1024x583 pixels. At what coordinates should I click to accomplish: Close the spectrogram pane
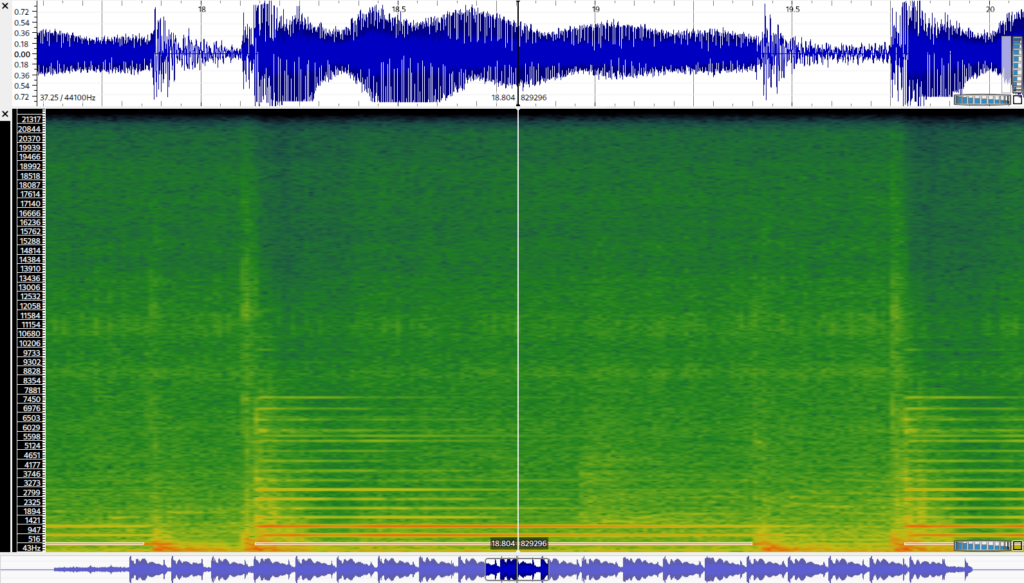coord(5,114)
